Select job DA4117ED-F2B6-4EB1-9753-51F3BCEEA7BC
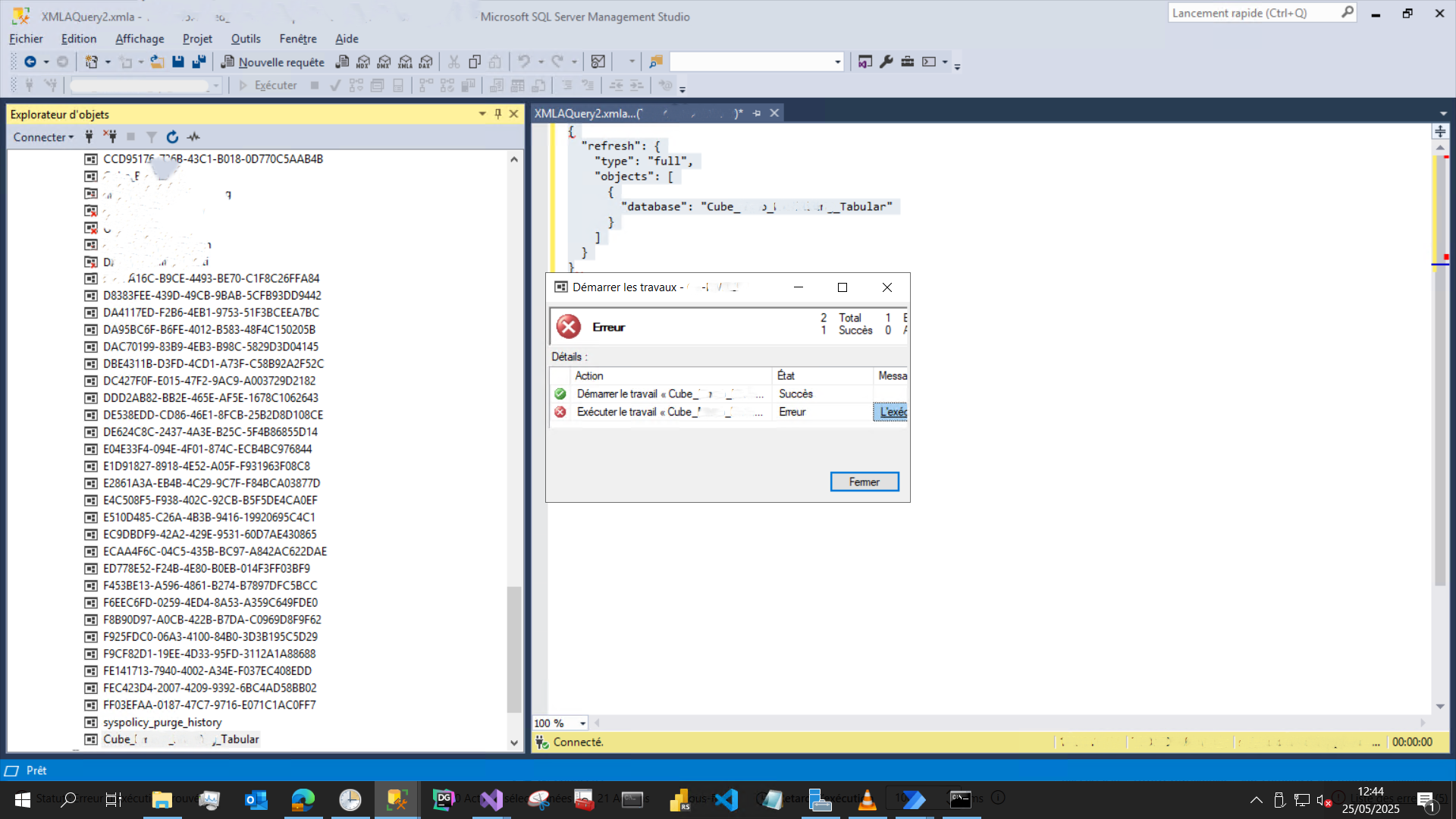This screenshot has height=819, width=1456. pos(211,312)
